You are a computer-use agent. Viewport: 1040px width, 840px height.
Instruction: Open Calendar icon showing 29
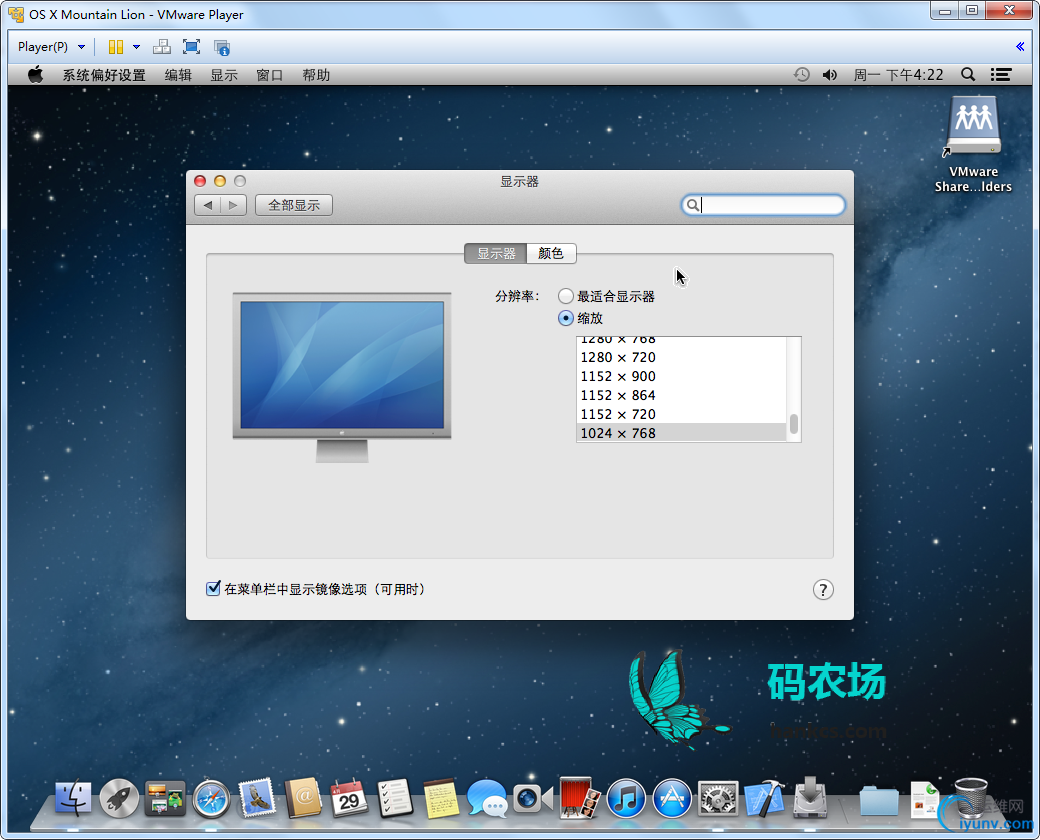pyautogui.click(x=349, y=798)
